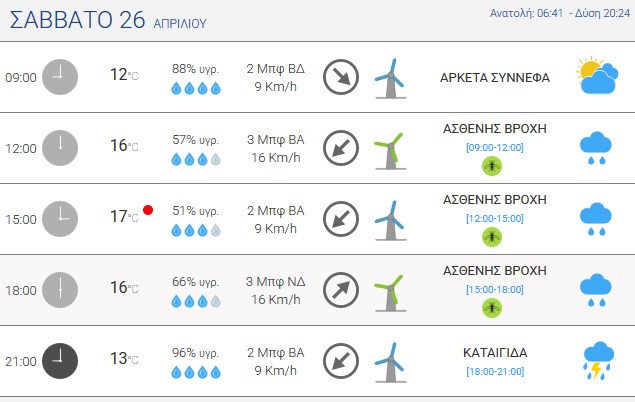Viewport: 635px width, 402px height.
Task: Click the [15:00-18:00] time range link
Action: [495, 289]
